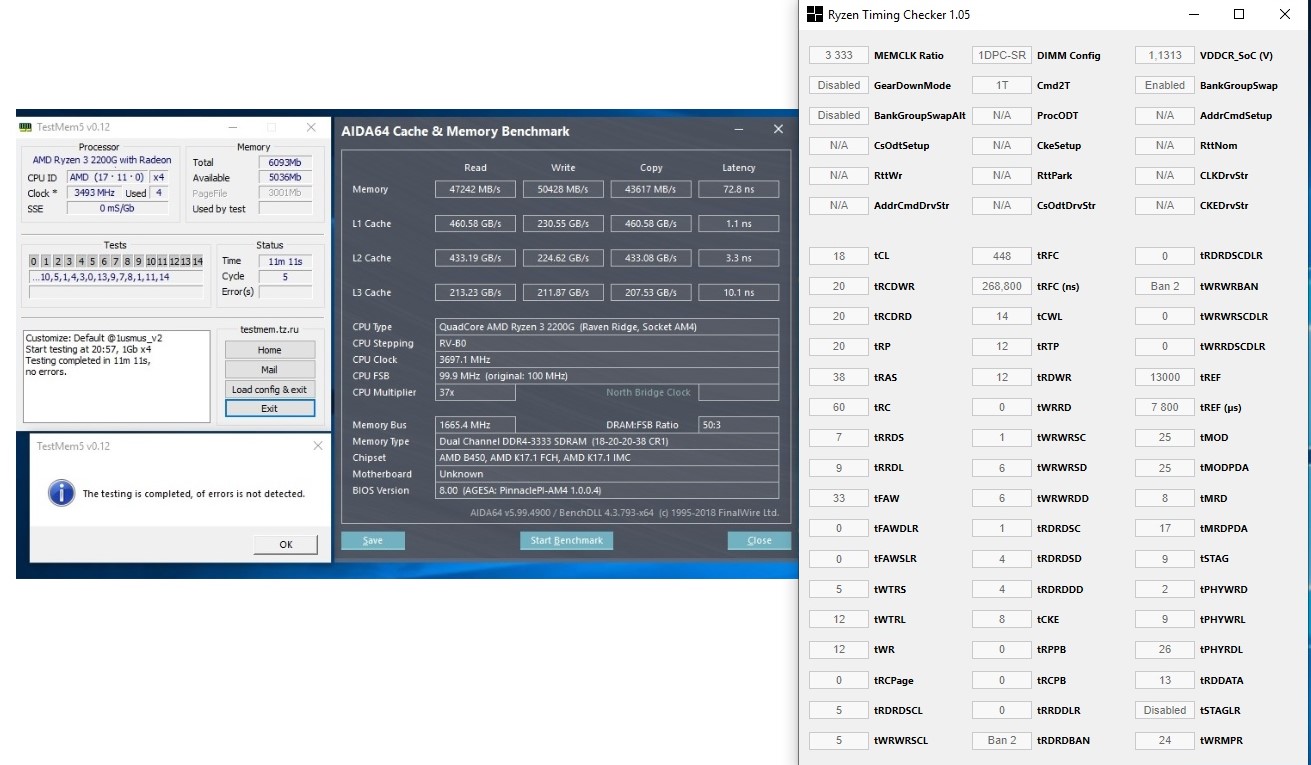Select the tCL value field 18
This screenshot has width=1311, height=765.
(x=839, y=256)
